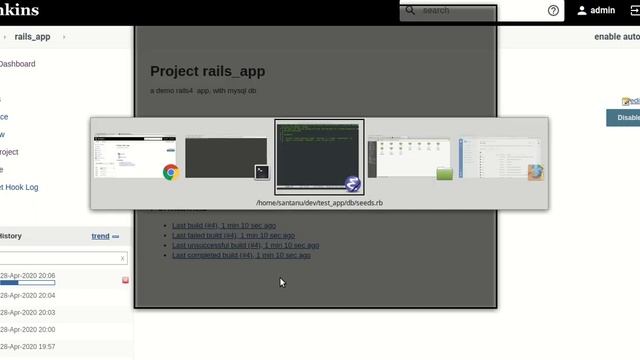The height and width of the screenshot is (360, 640).
Task: Clear the build history filter X
Action: pos(122,258)
